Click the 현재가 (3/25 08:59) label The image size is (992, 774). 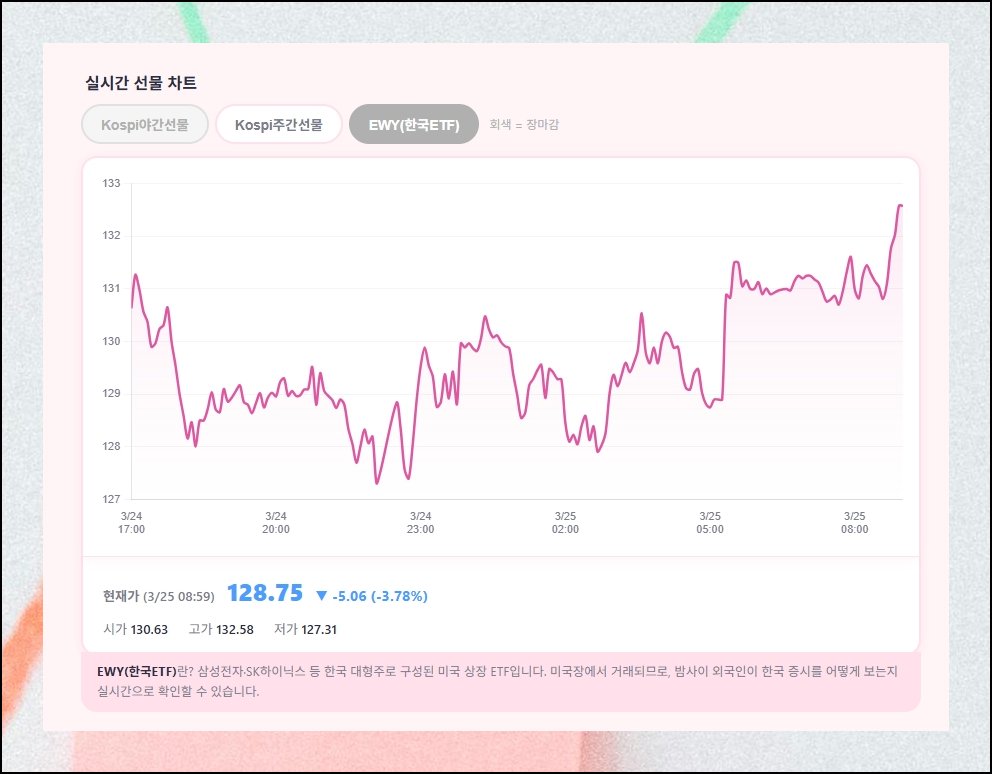point(159,596)
